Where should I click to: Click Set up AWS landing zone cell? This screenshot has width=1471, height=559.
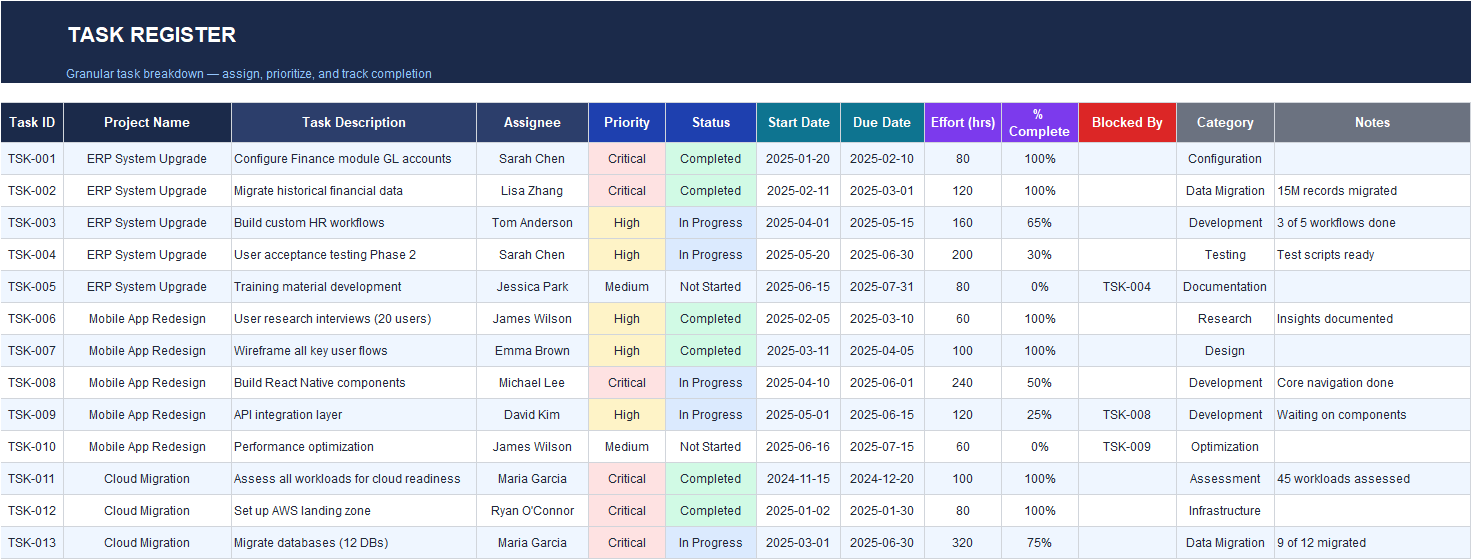[x=354, y=510]
